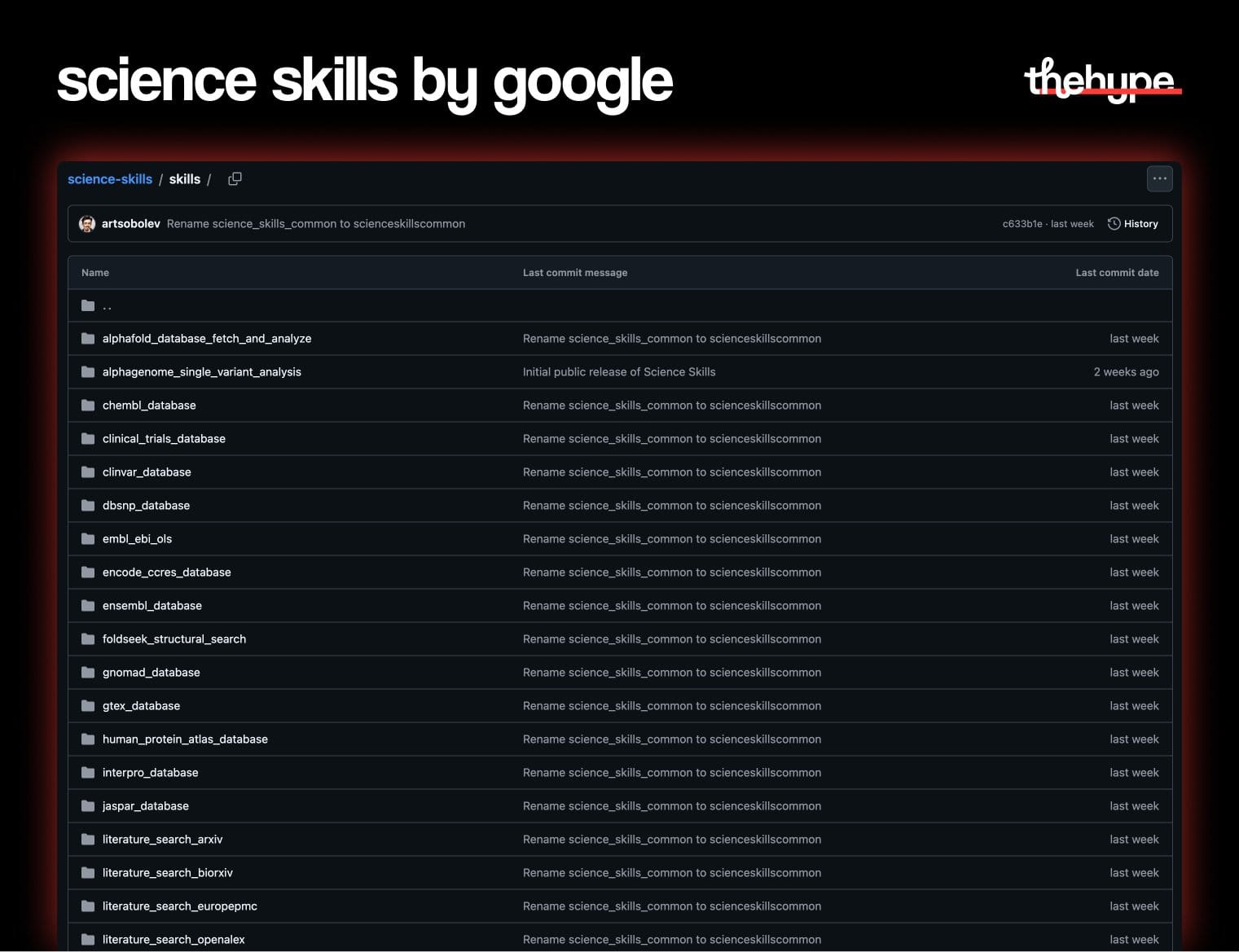Open commit message in the chembl_database row

(672, 406)
